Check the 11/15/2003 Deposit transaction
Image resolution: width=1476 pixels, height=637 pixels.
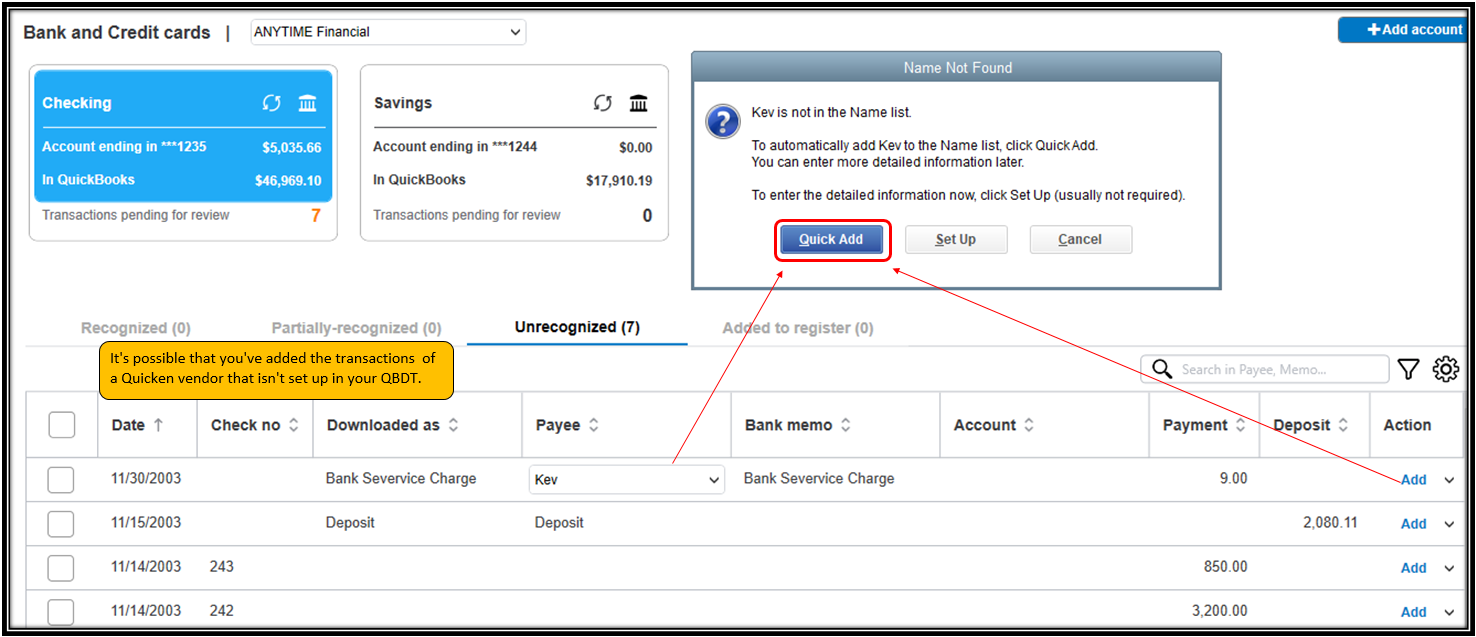click(x=61, y=523)
